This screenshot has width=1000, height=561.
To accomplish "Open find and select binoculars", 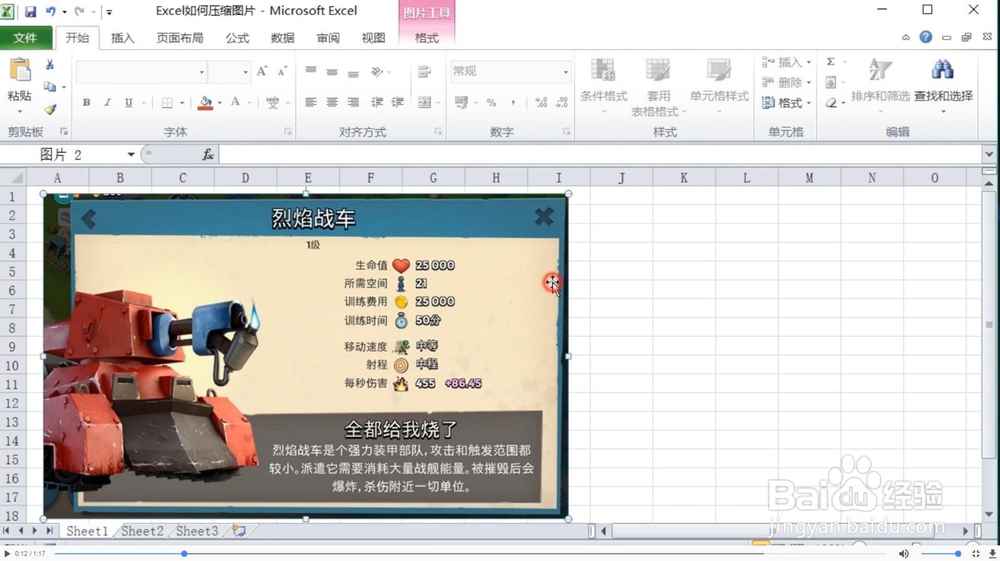I will click(x=943, y=86).
